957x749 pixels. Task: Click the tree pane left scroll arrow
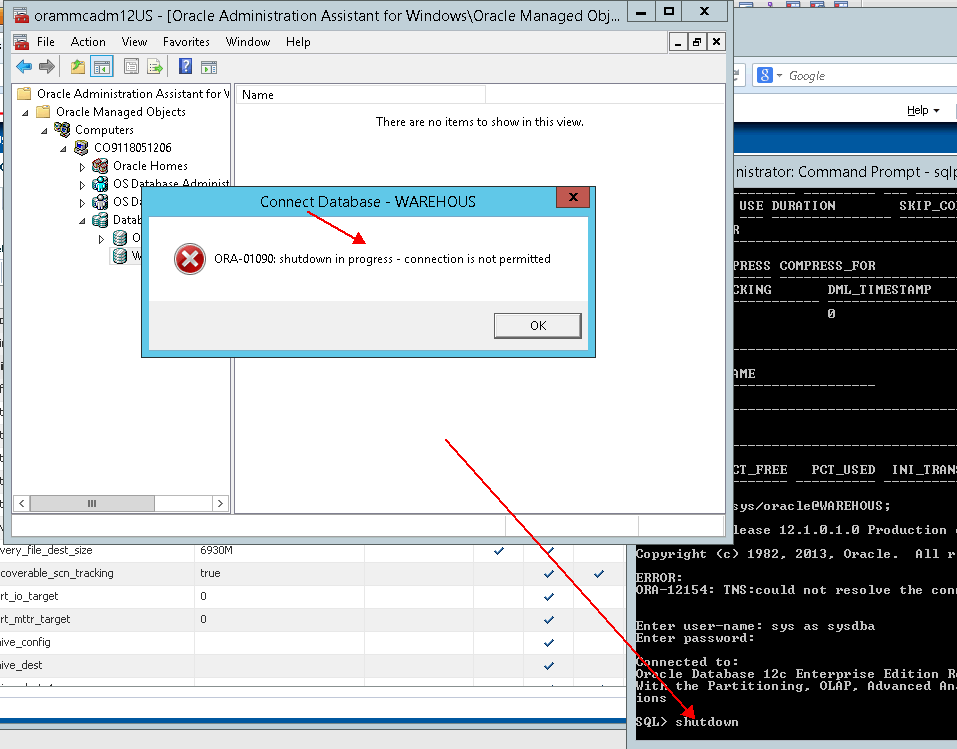[x=21, y=504]
